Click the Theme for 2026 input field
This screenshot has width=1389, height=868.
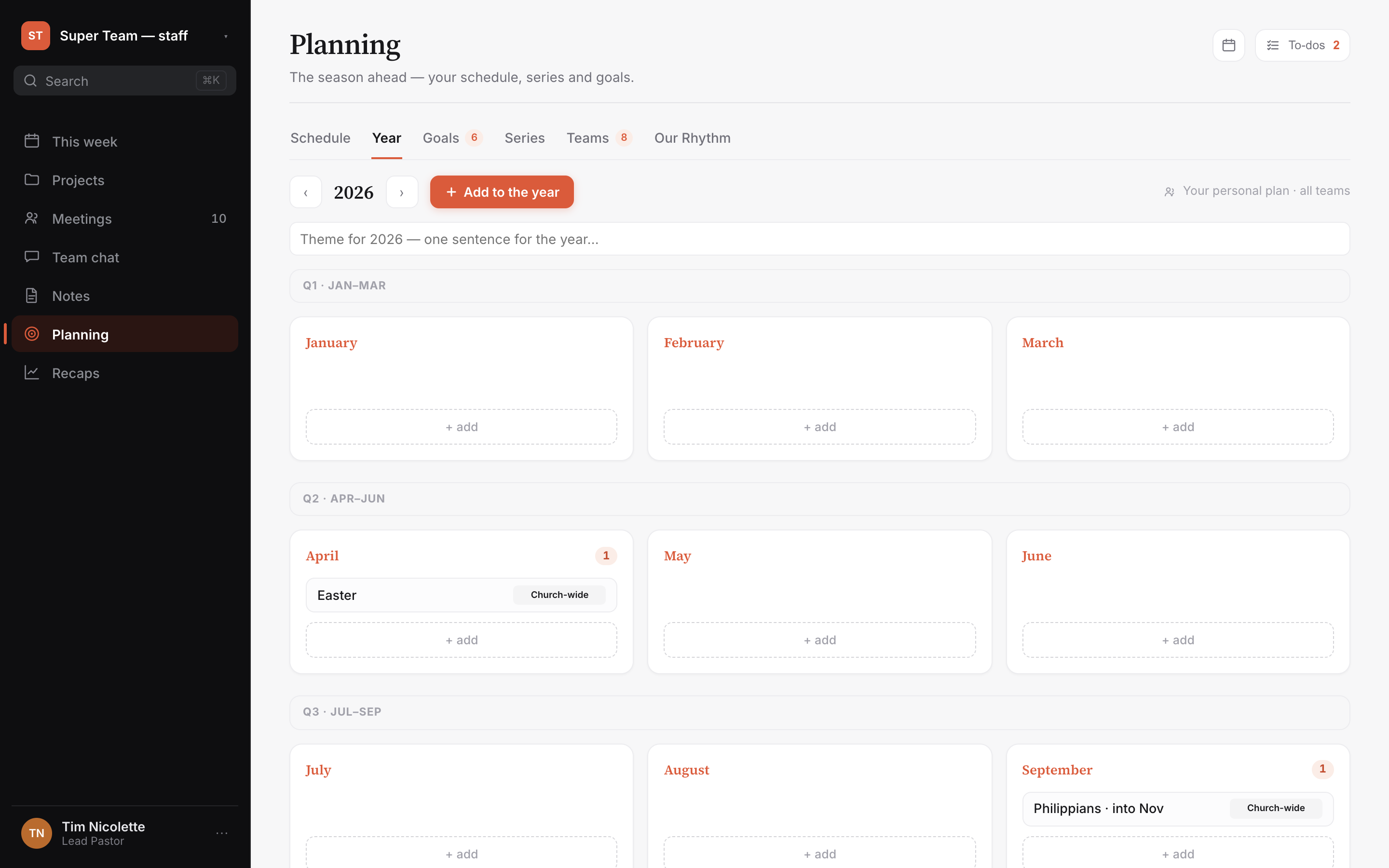click(x=819, y=239)
